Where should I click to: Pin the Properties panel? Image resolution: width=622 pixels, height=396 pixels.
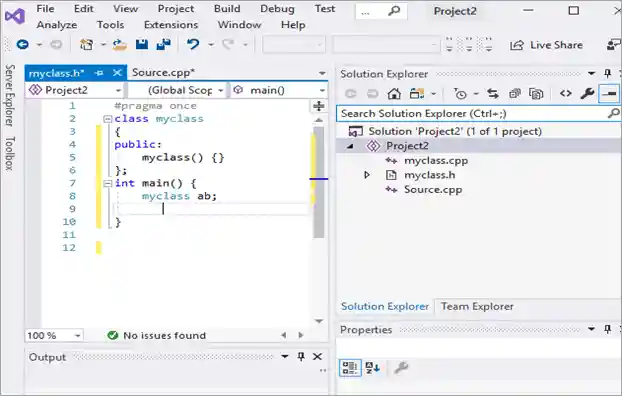pos(607,329)
